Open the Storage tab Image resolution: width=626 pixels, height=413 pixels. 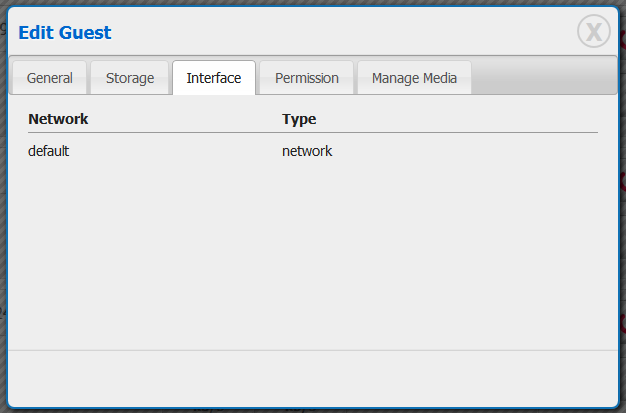click(130, 78)
